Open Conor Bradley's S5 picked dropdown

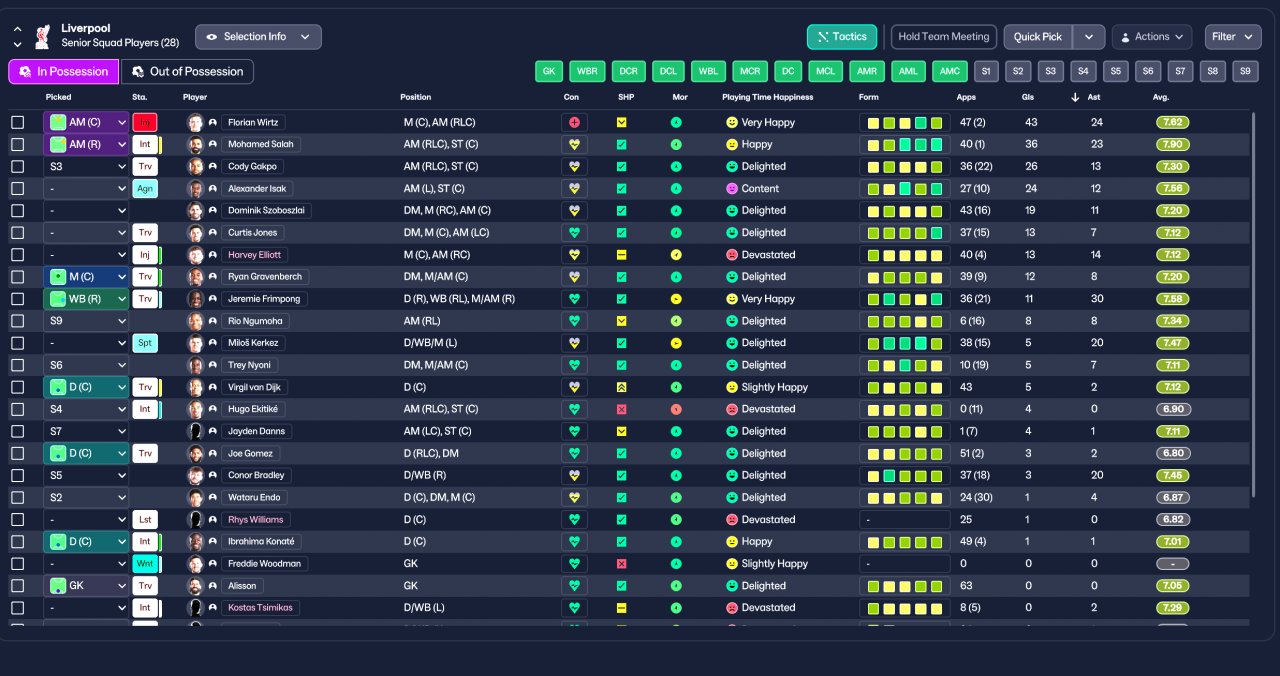click(x=86, y=475)
